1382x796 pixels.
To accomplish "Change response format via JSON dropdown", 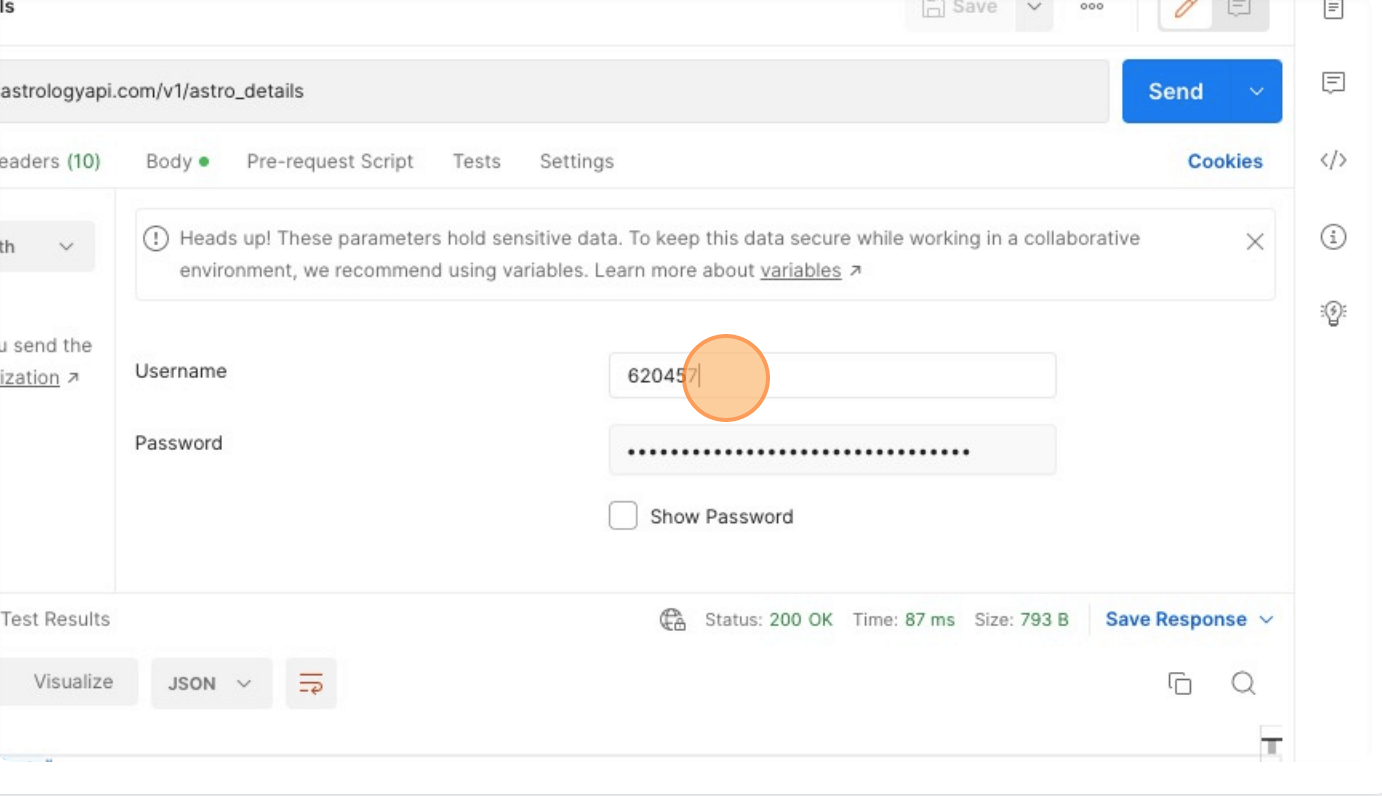I will [x=211, y=683].
